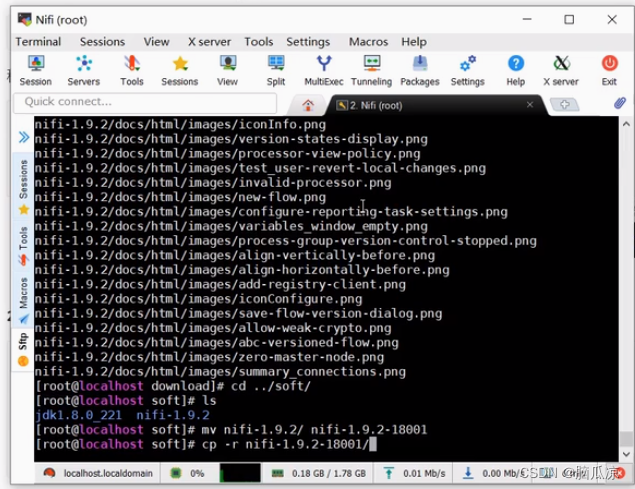Click the summary_connections.png output line
635x489 pixels.
click(220, 372)
